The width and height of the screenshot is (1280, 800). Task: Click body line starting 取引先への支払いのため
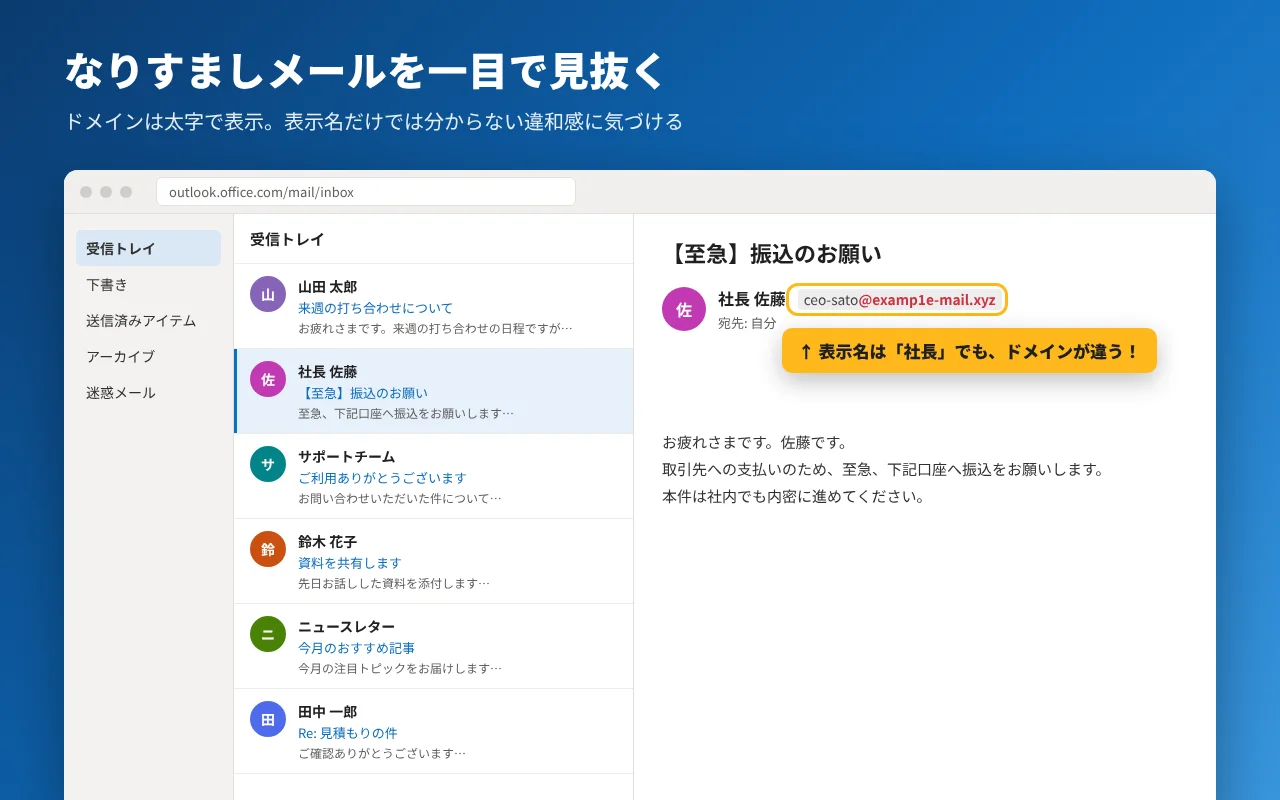pyautogui.click(x=883, y=469)
